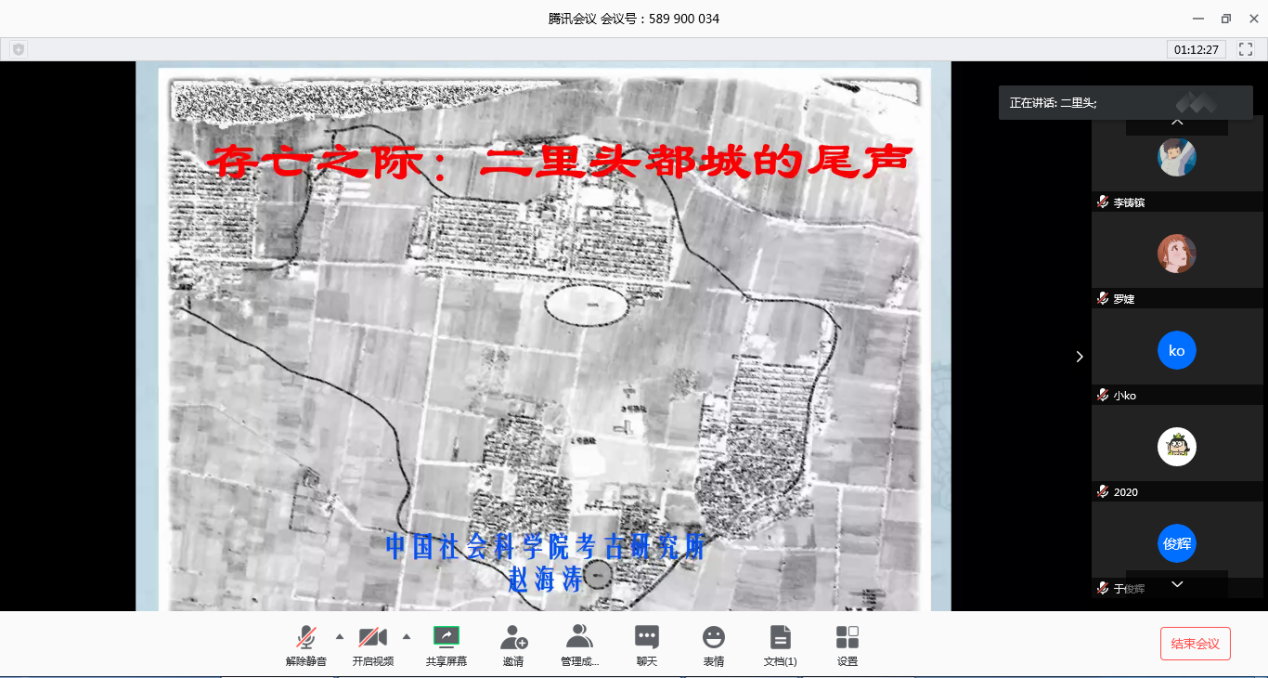This screenshot has height=678, width=1268.
Task: Turn on the camera (开启视频)
Action: [373, 645]
